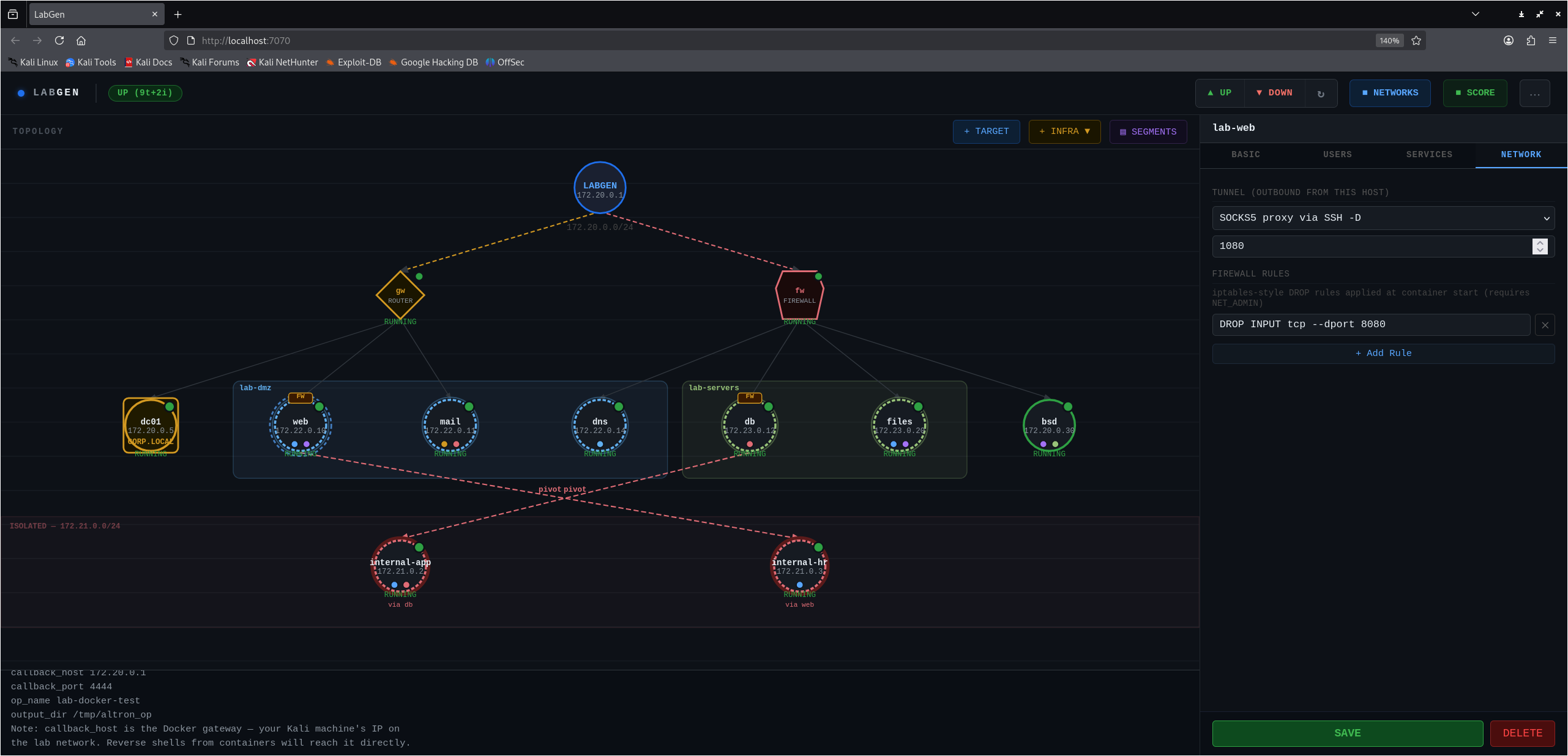Open browser extensions icon
The height and width of the screenshot is (756, 1568).
(1531, 40)
